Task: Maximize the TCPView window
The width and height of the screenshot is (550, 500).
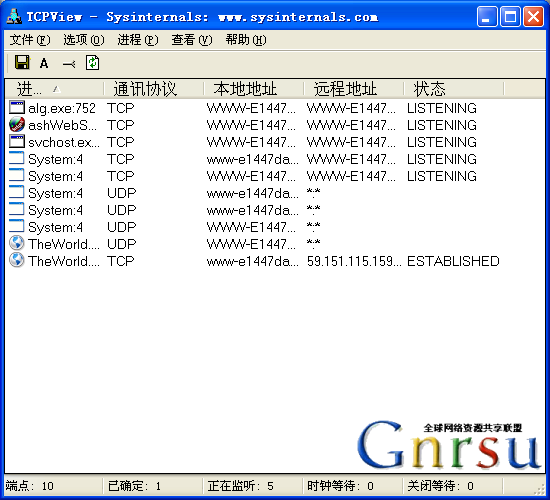Action: coord(510,16)
